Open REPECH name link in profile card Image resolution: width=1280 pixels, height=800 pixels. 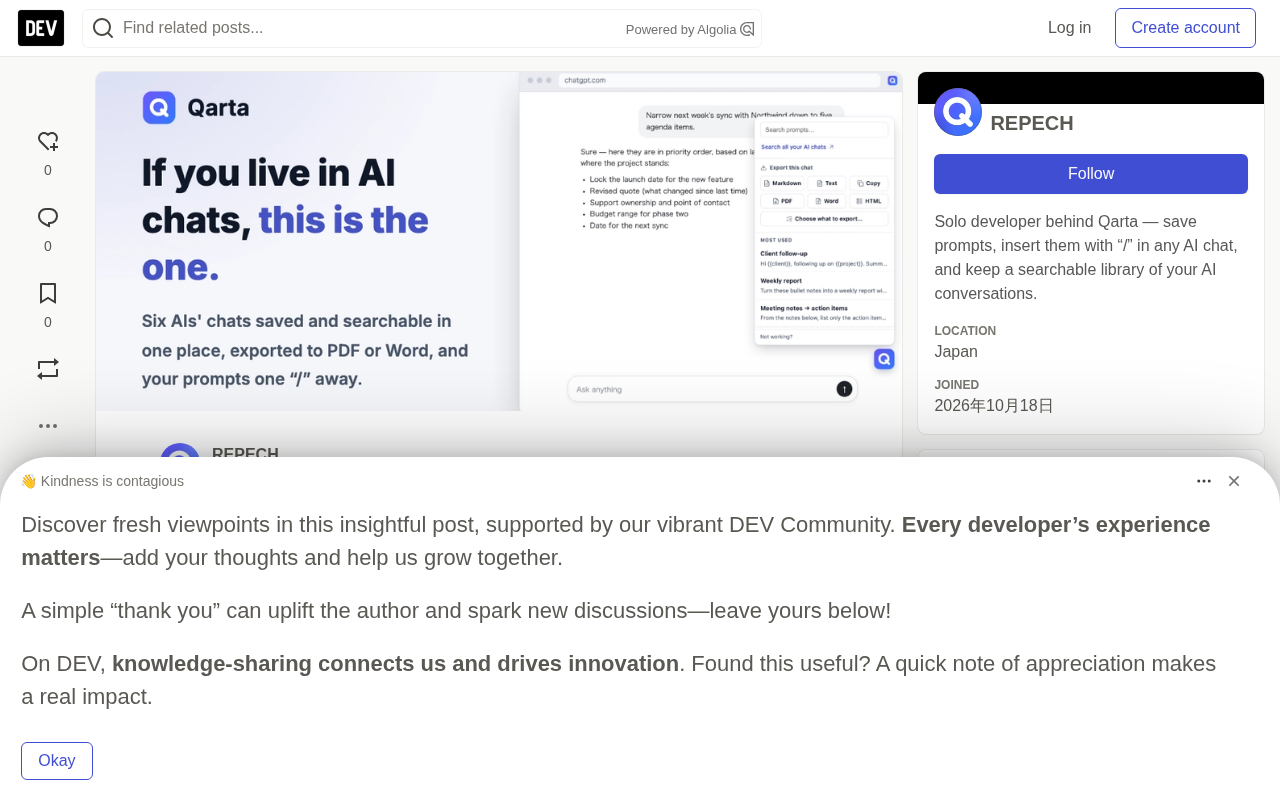(1032, 123)
